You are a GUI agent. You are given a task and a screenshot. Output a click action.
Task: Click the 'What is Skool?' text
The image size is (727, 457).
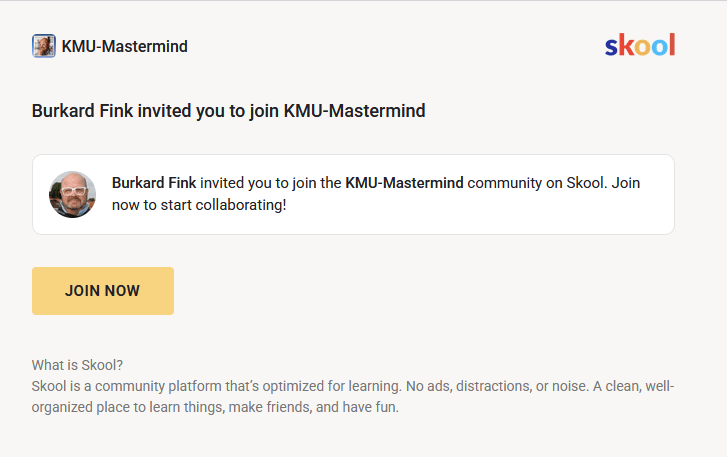point(77,365)
